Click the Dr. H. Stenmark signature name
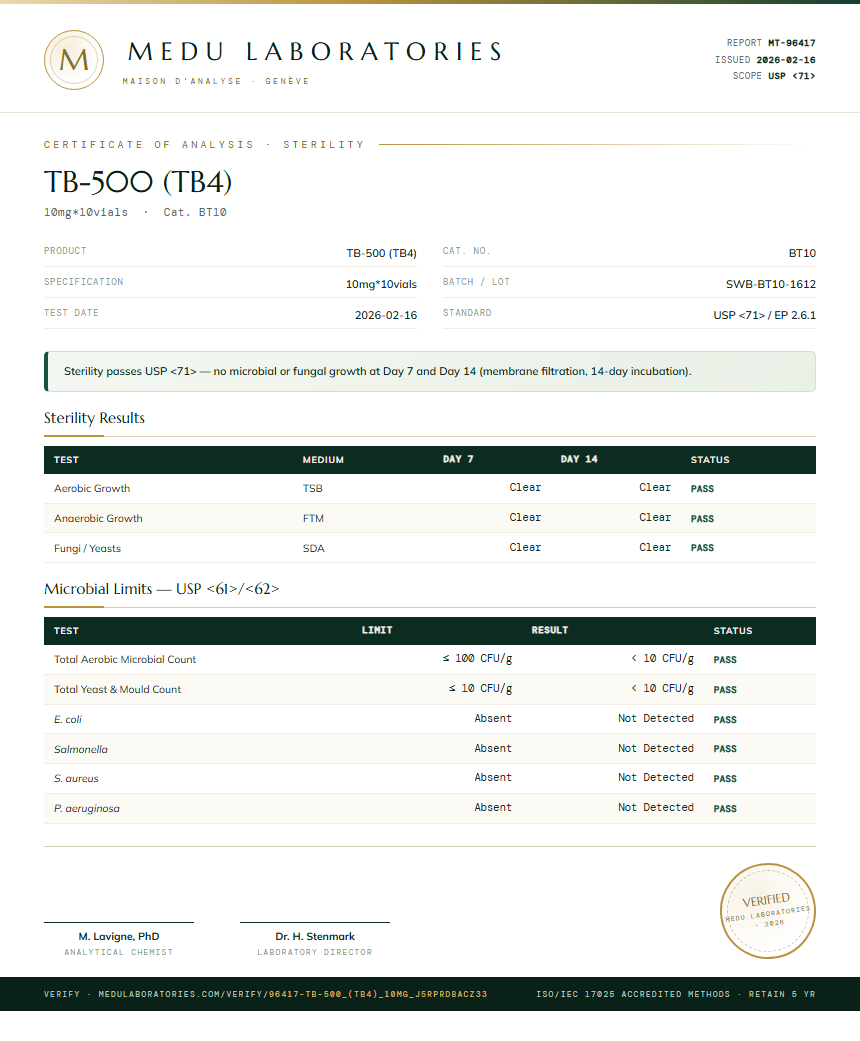Screen dimensions: 860x1041 [x=315, y=936]
